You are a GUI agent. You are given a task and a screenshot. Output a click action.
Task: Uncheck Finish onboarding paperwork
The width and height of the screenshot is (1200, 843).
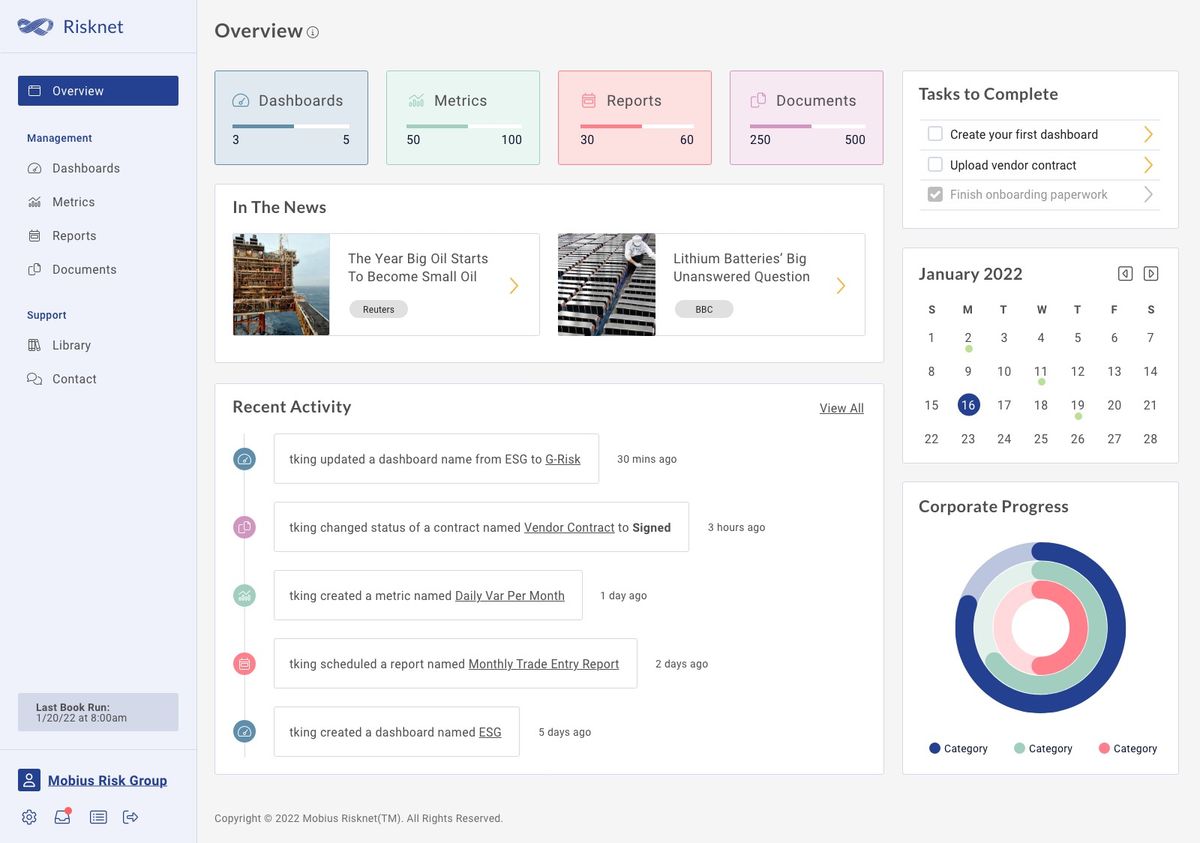(935, 196)
